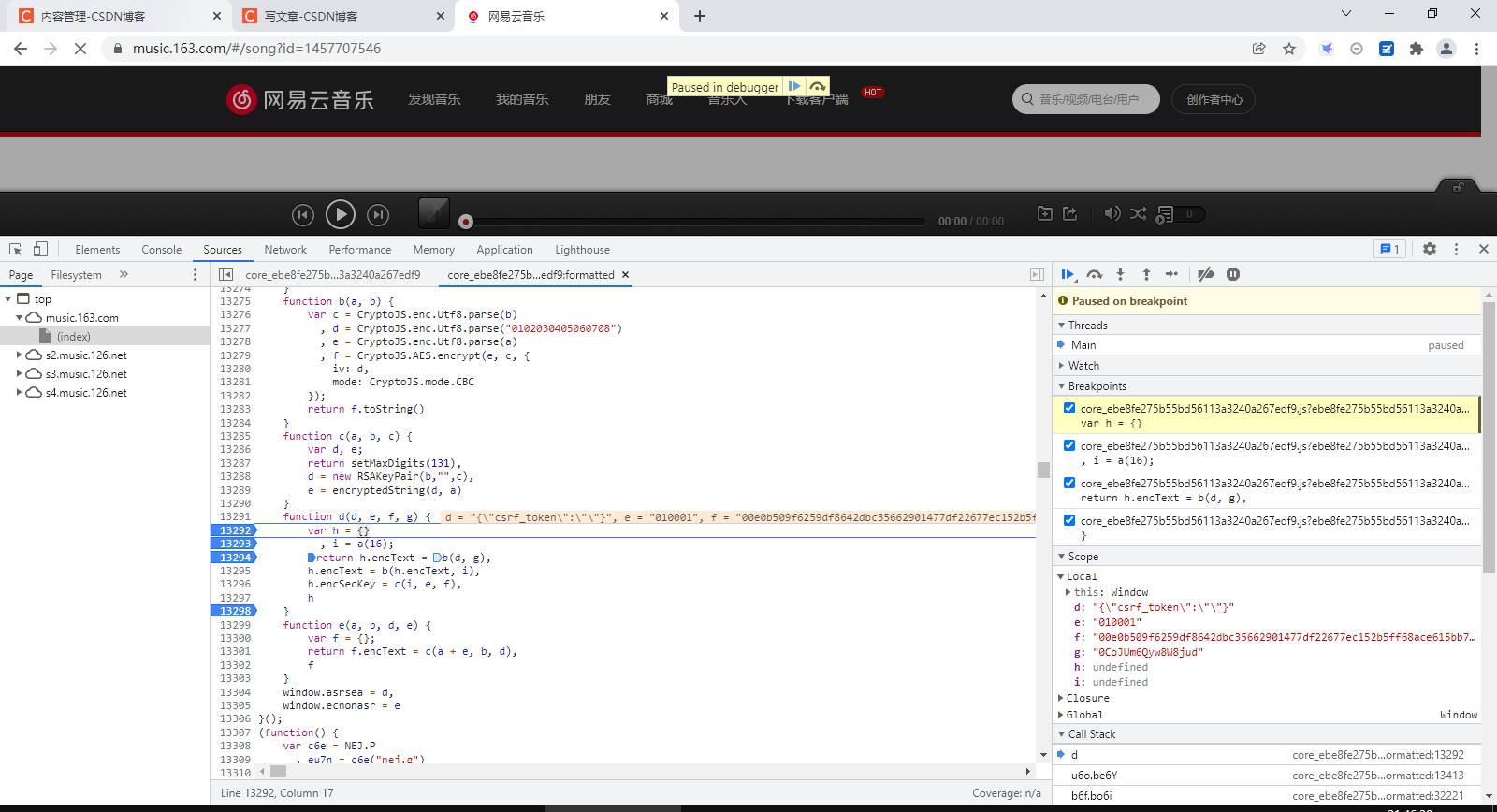This screenshot has width=1497, height=812.
Task: Bookmark this page star icon
Action: click(x=1289, y=49)
